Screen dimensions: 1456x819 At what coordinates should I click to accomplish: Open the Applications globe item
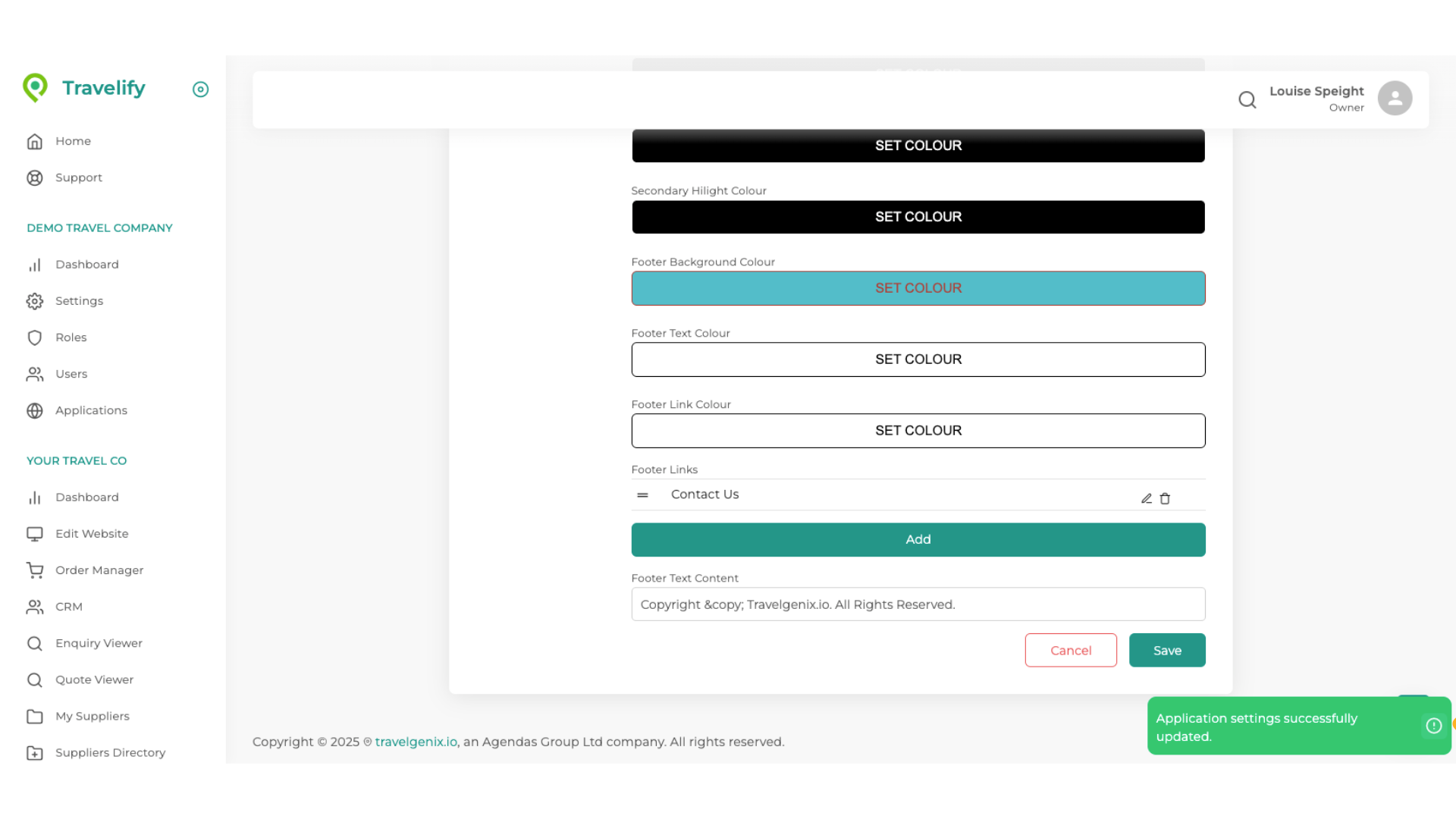91,410
